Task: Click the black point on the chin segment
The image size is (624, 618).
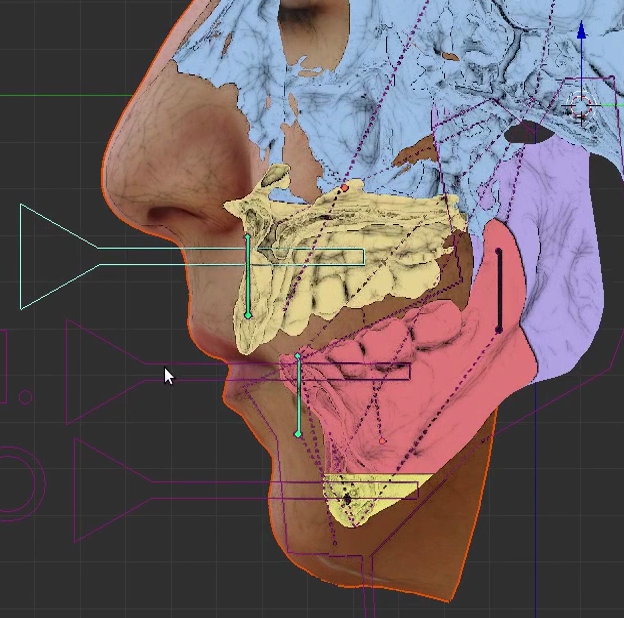Action: point(347,499)
